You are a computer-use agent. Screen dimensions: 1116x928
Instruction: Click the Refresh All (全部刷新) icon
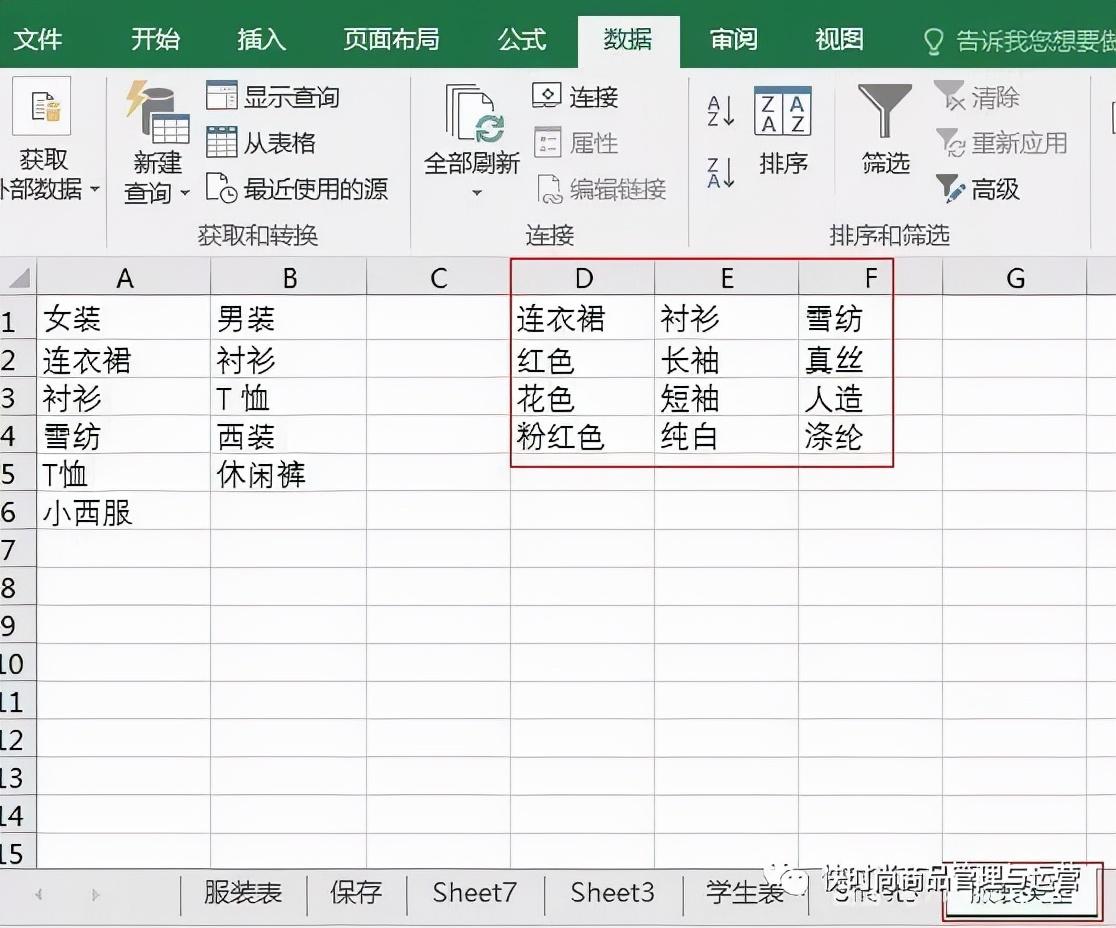tap(473, 114)
